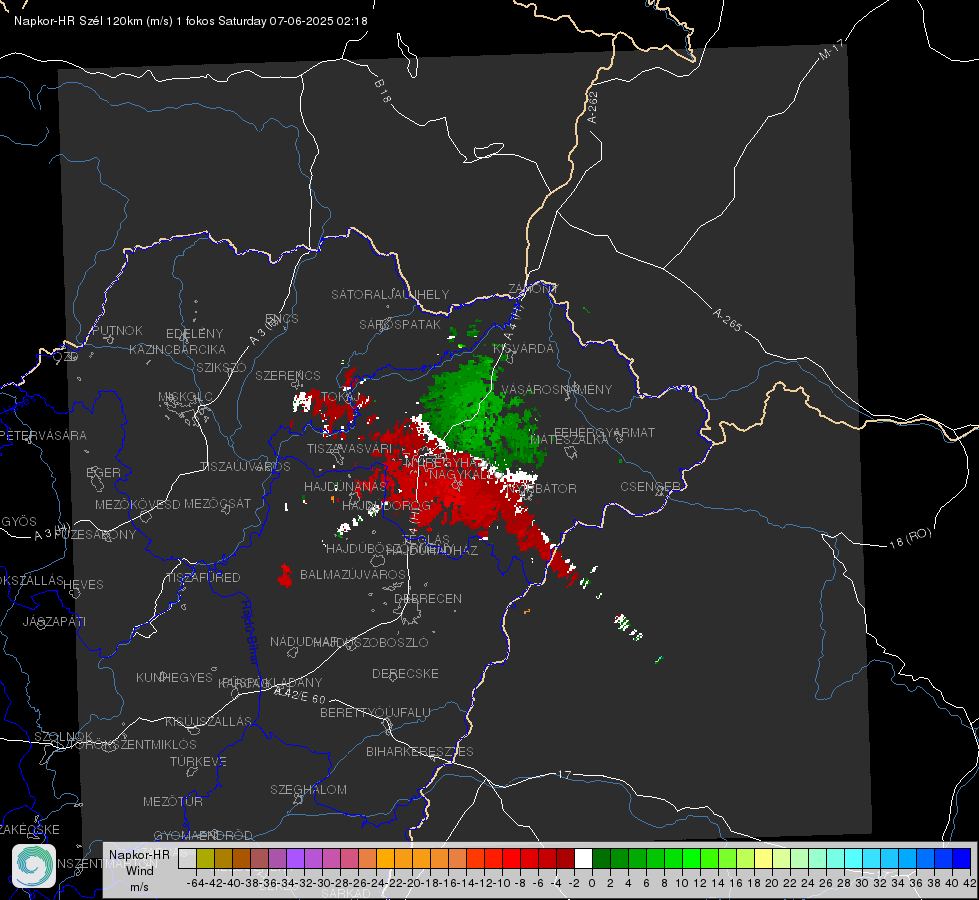Click the DERECSKE label
Viewport: 979px width, 900px height.
[x=405, y=673]
